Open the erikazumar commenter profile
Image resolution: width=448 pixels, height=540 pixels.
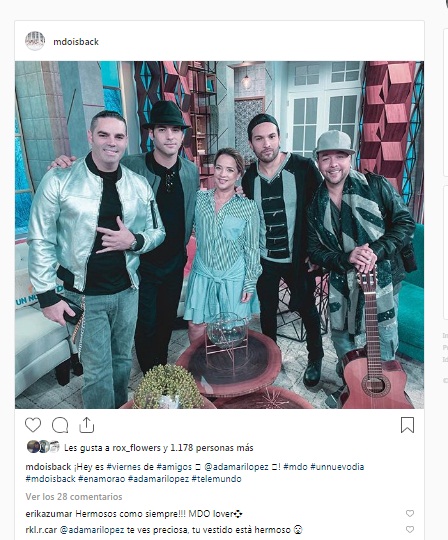point(49,514)
